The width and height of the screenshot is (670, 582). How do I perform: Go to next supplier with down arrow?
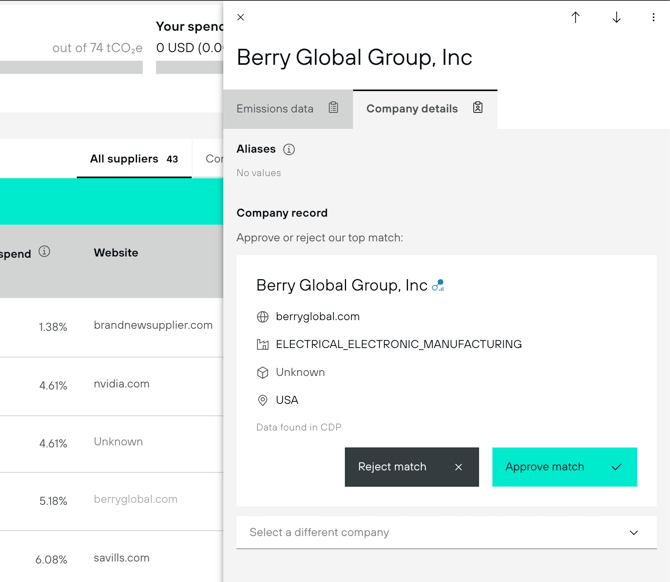click(x=616, y=18)
